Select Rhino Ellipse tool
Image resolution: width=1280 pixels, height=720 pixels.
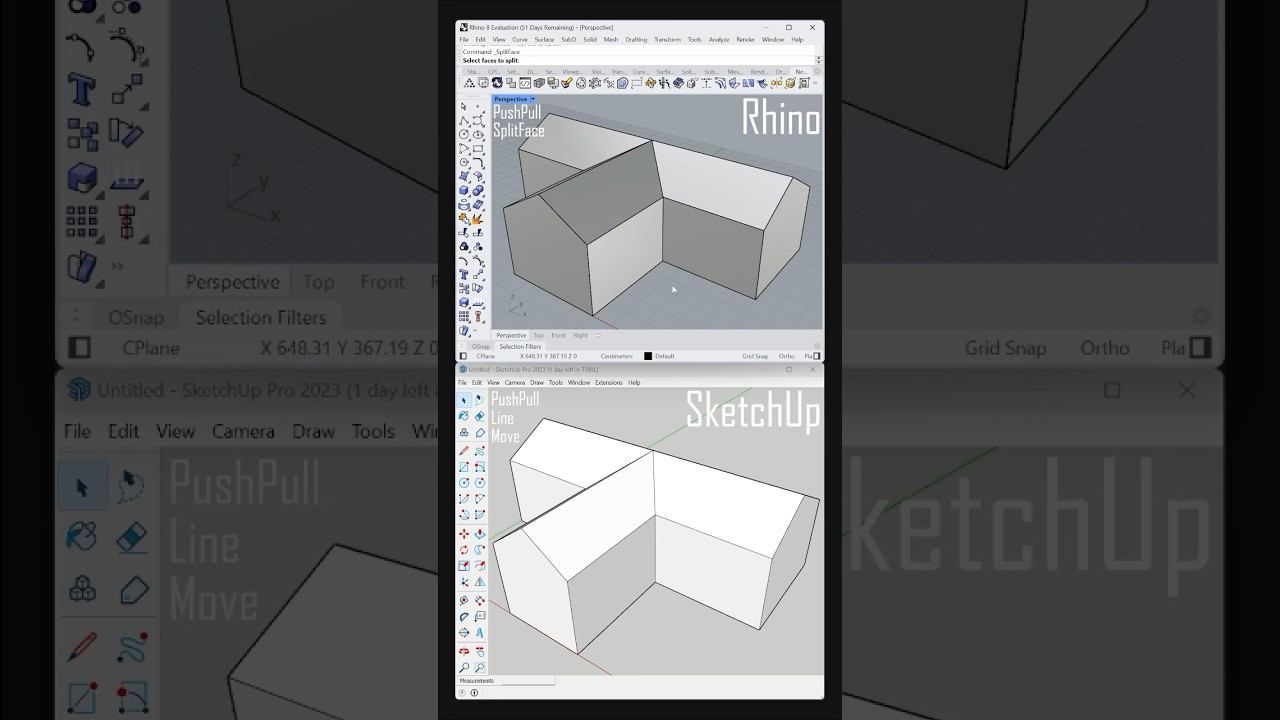478,134
